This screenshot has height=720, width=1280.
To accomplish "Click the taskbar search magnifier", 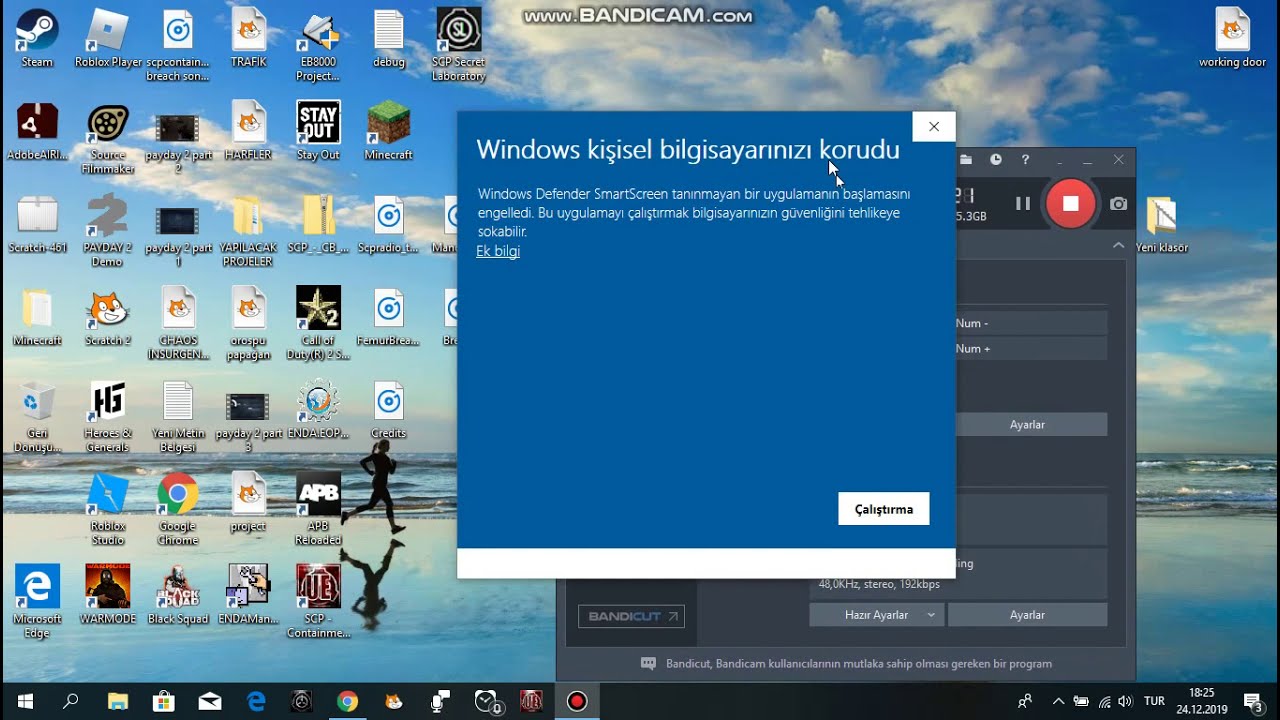I will 71,701.
